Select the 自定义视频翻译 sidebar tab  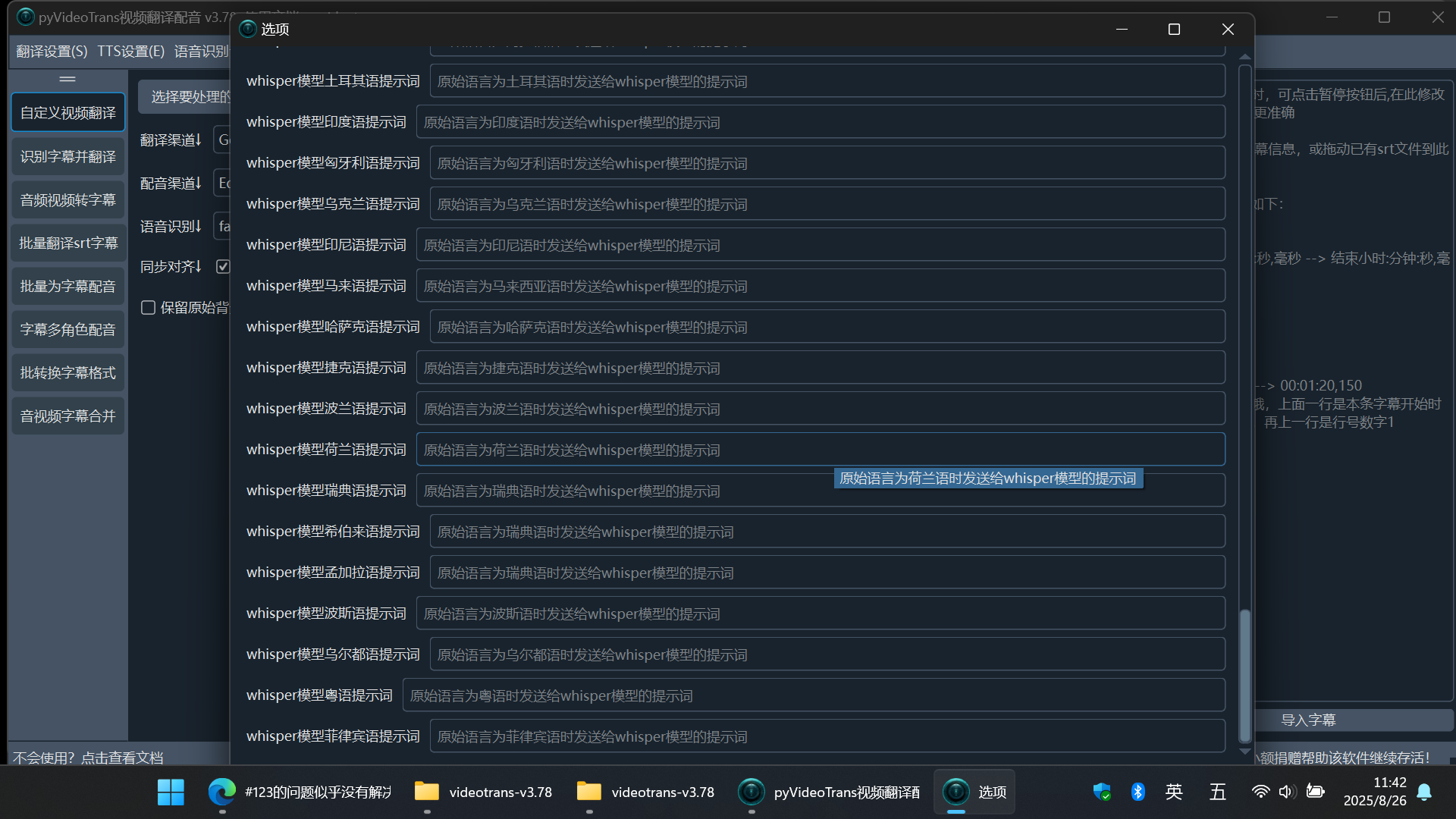click(x=68, y=112)
